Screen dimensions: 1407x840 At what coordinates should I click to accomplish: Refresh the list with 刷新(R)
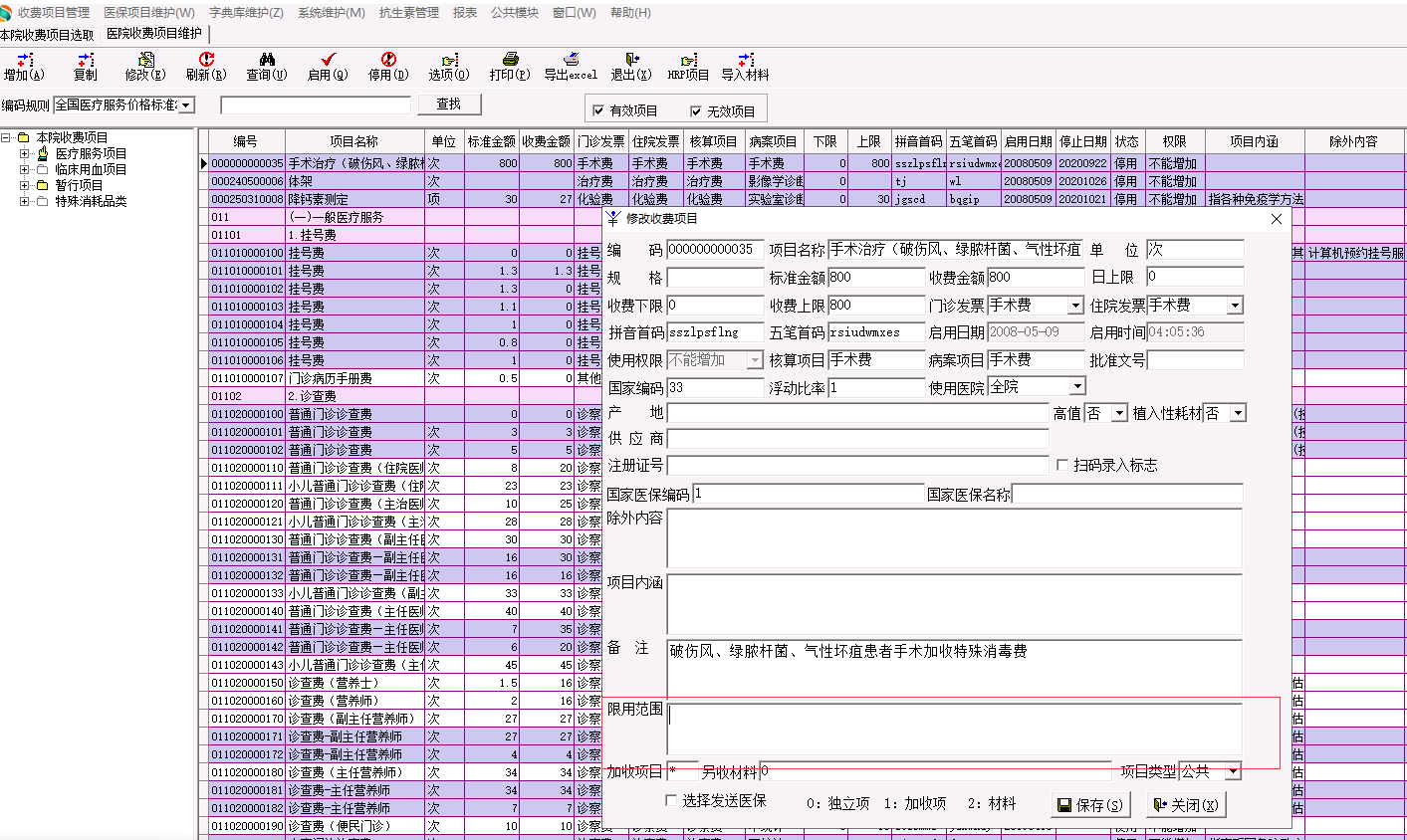206,67
